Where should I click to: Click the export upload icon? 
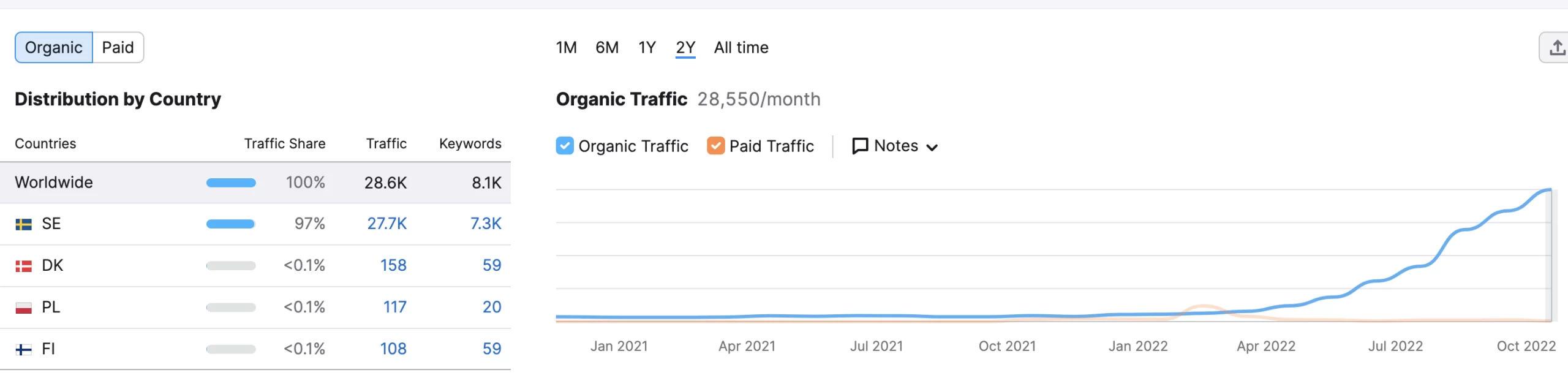1557,48
